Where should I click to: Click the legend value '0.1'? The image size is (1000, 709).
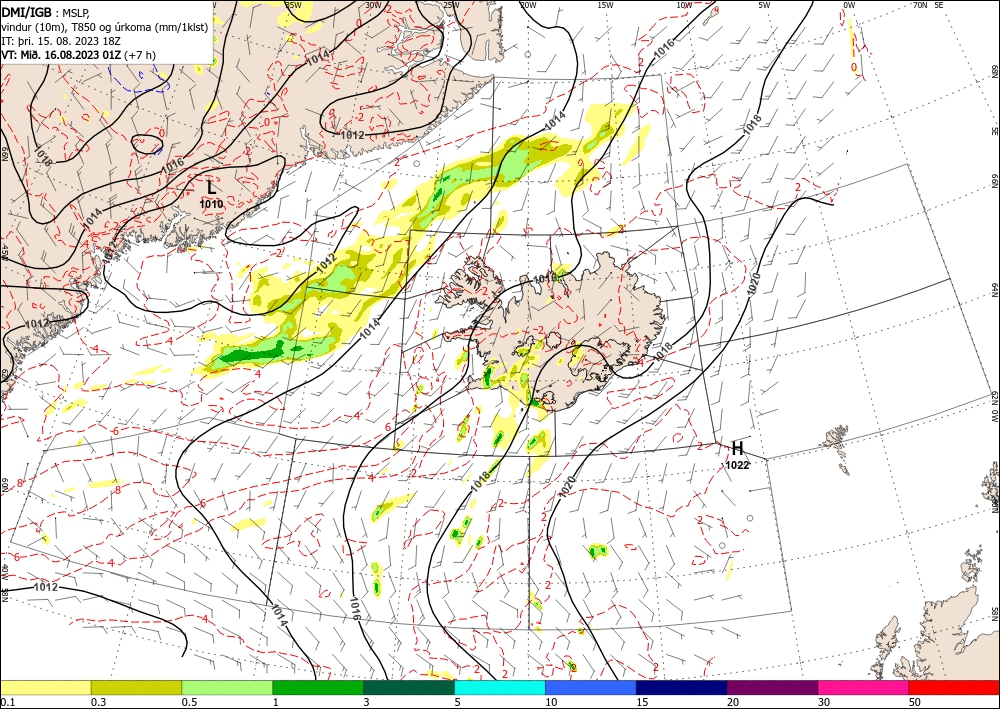[x=8, y=702]
